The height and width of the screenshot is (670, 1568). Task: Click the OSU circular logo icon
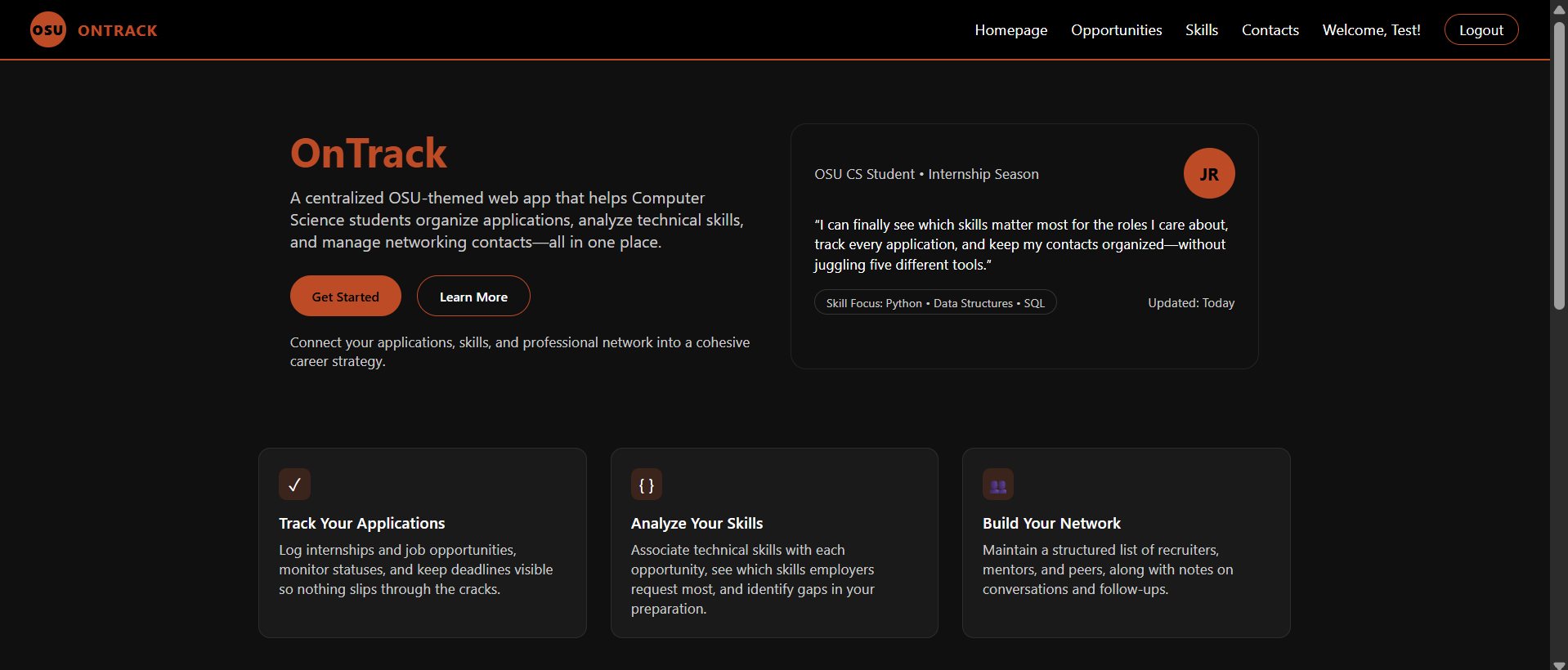[48, 29]
